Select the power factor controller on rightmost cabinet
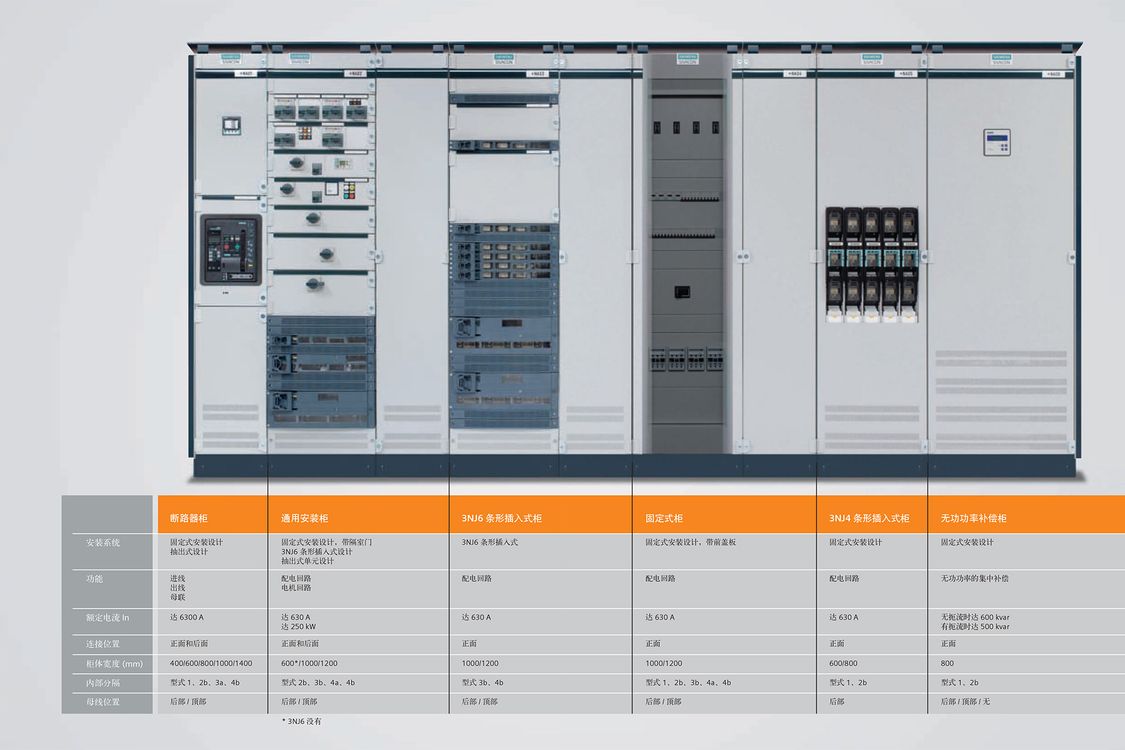 click(x=997, y=142)
